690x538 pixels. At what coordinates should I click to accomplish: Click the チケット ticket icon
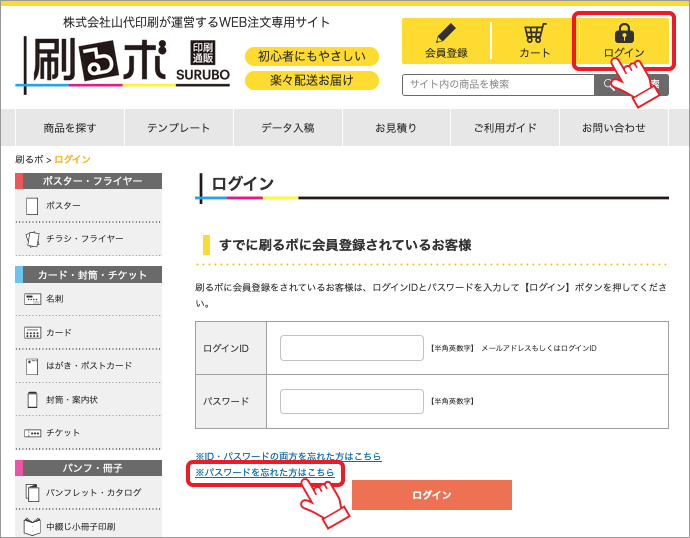click(x=33, y=433)
